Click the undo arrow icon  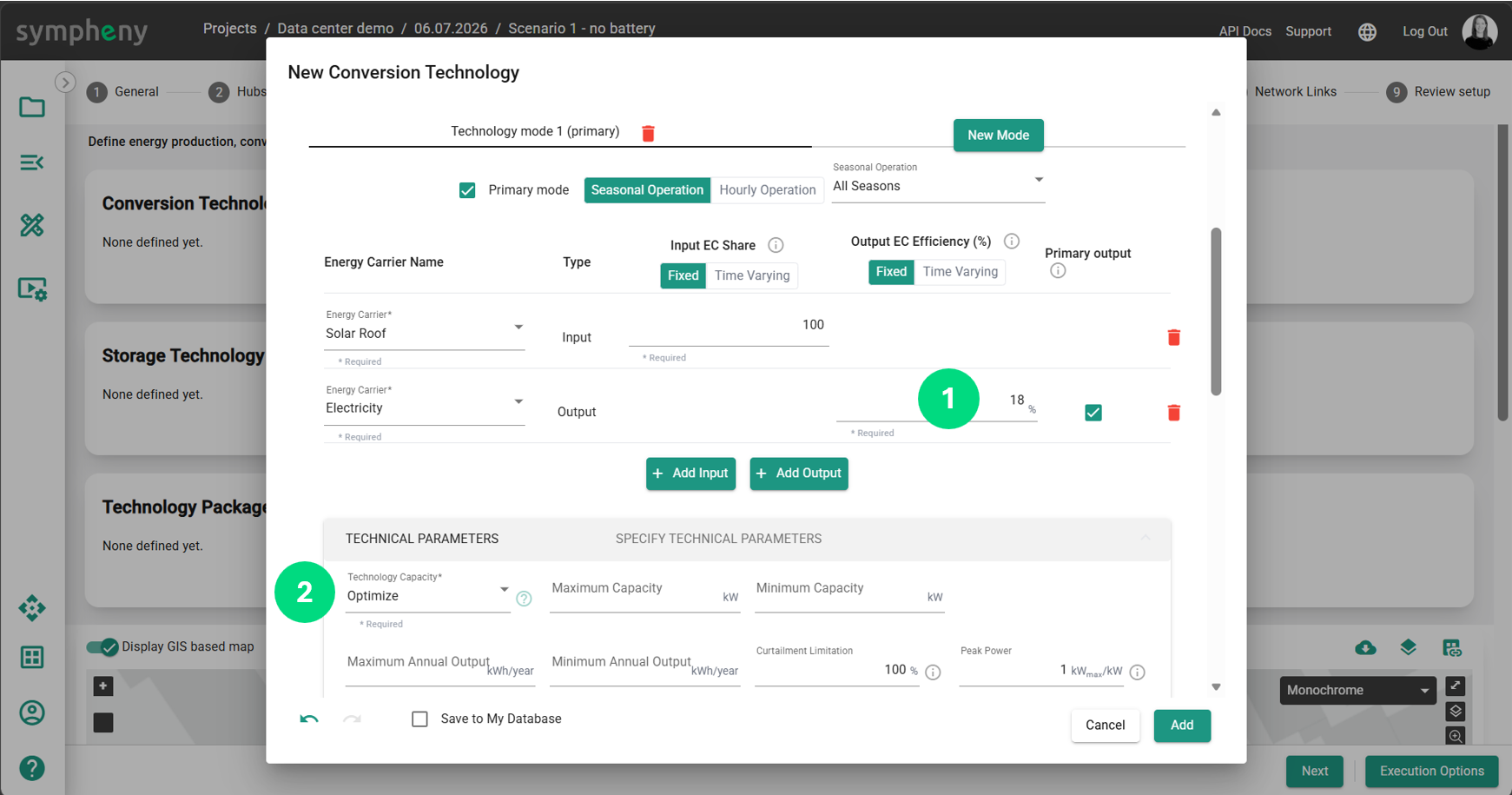point(309,719)
